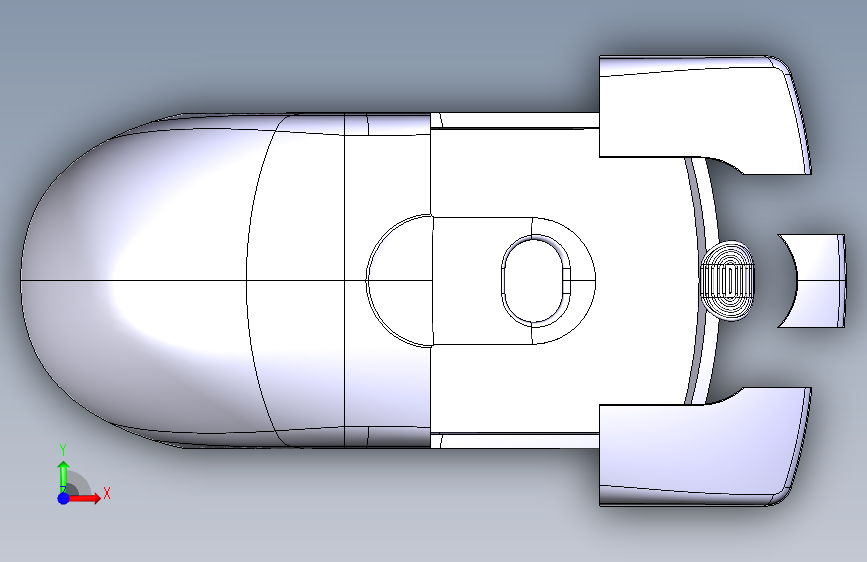Screen dimensions: 867x562
Task: Select the upper right wing-shaped part
Action: click(x=702, y=113)
